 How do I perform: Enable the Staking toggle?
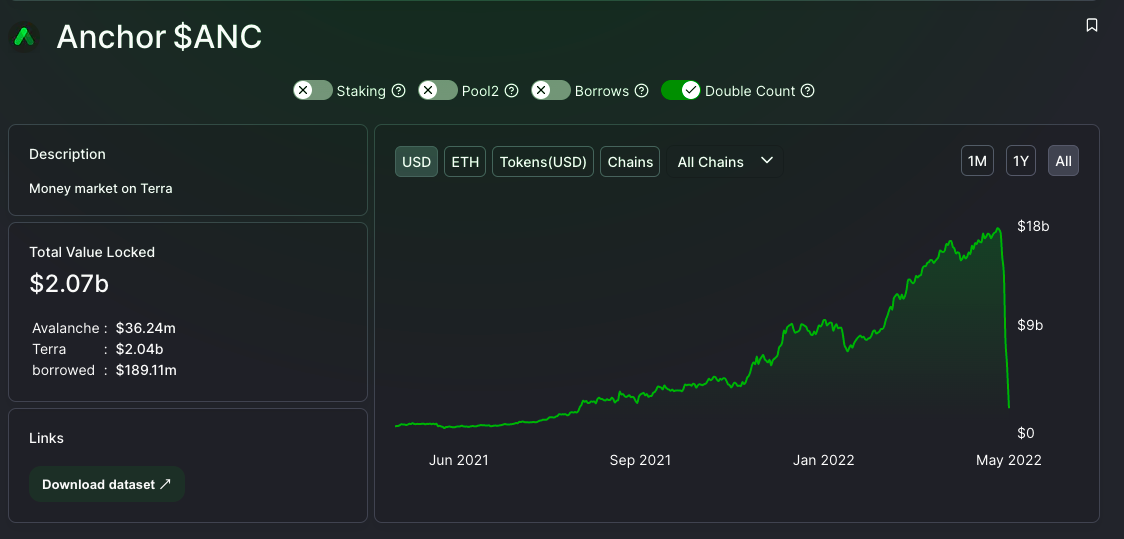(312, 90)
